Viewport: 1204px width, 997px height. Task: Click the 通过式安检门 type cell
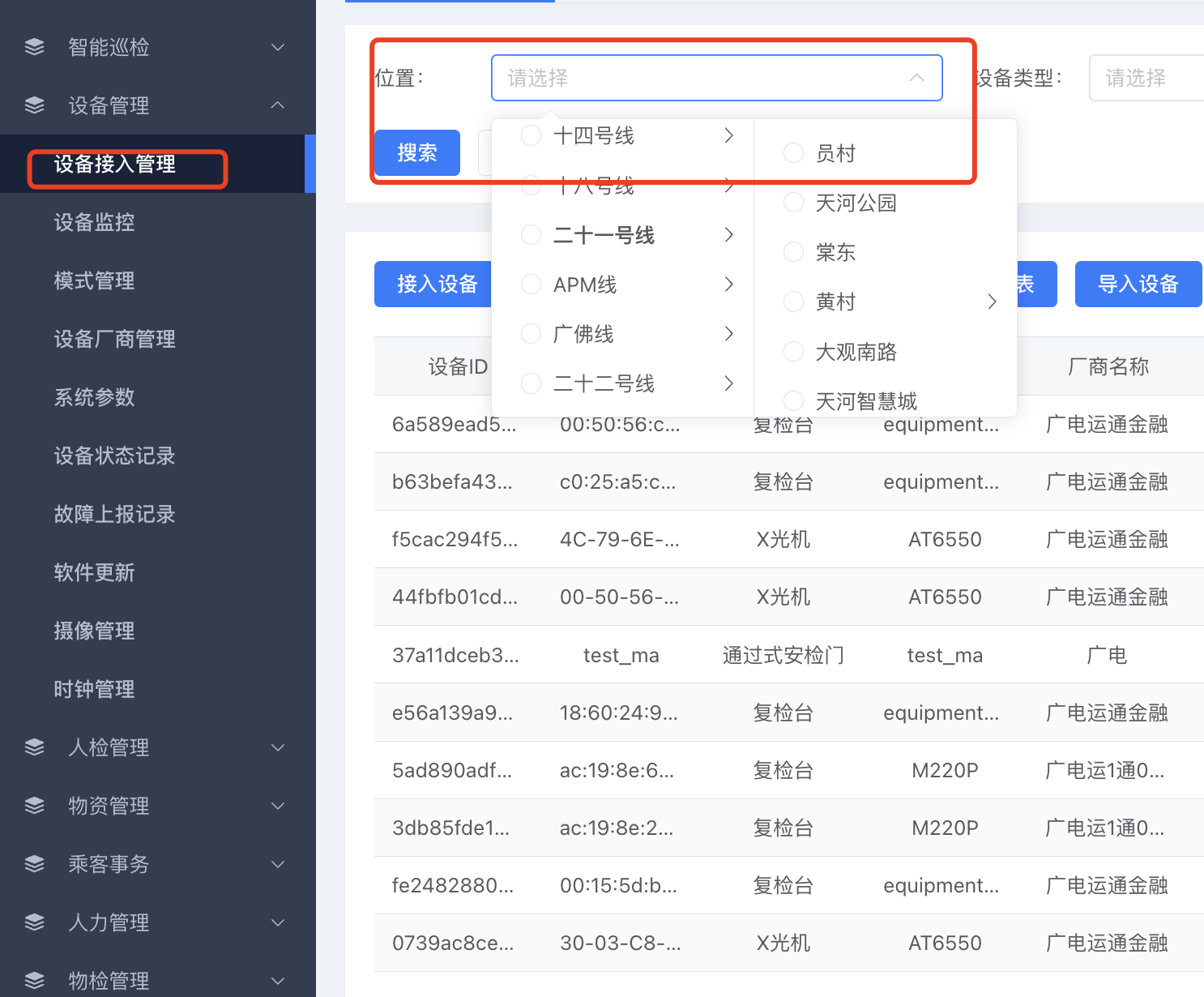click(x=783, y=655)
